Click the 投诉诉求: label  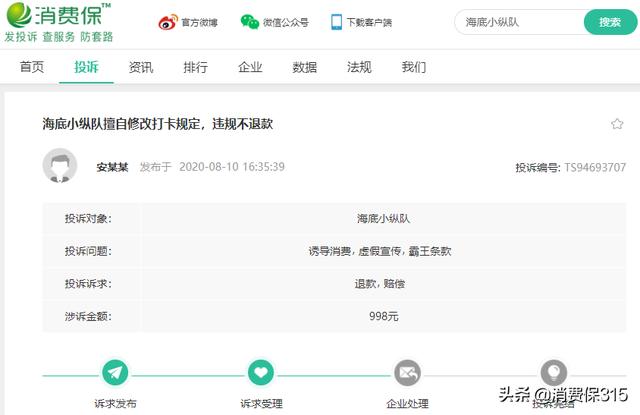click(88, 284)
